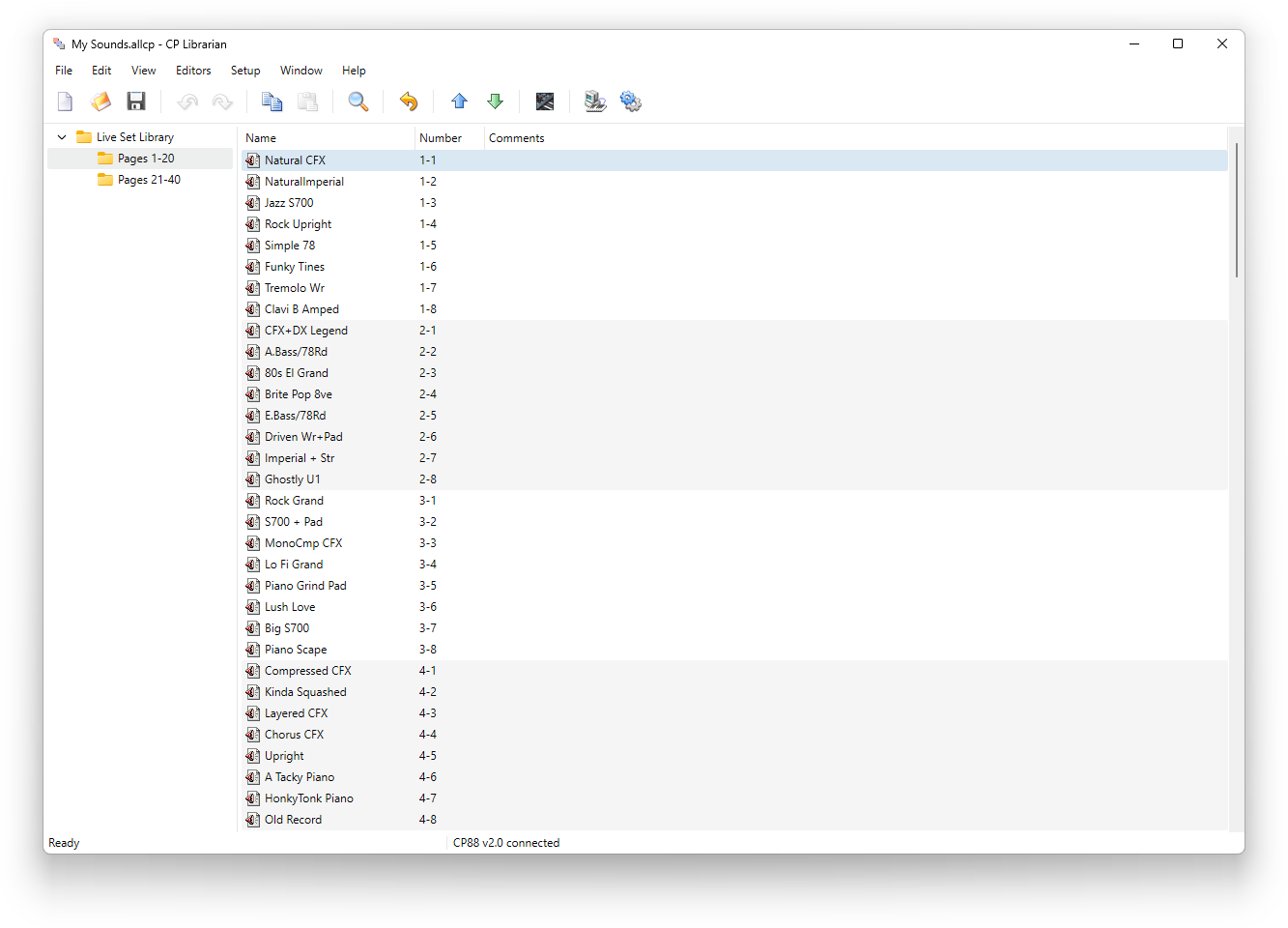Click the orange return arrow icon
This screenshot has height=928, width=1288.
[409, 101]
